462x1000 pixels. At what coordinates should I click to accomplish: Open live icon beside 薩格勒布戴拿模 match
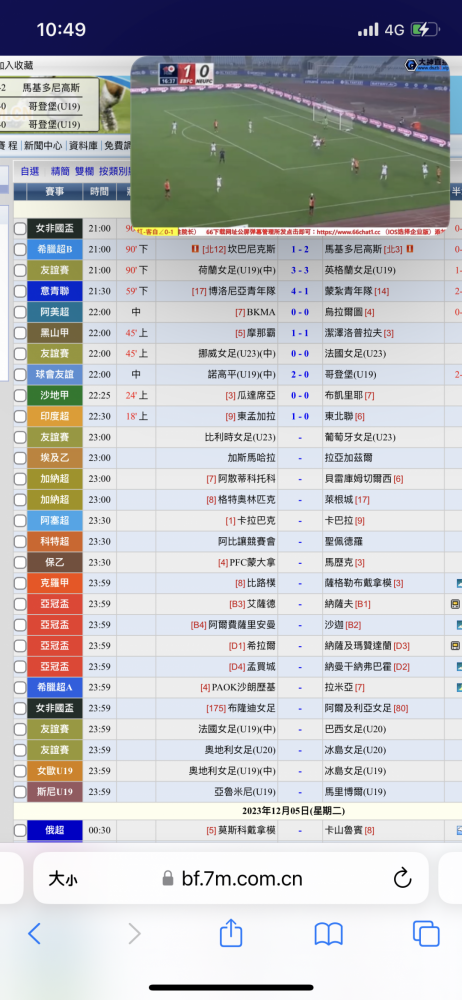click(x=458, y=583)
